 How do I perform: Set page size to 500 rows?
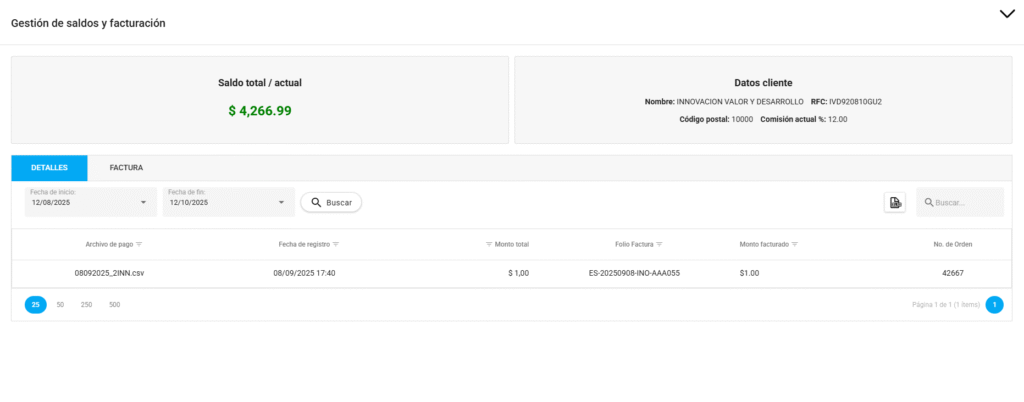click(x=114, y=304)
